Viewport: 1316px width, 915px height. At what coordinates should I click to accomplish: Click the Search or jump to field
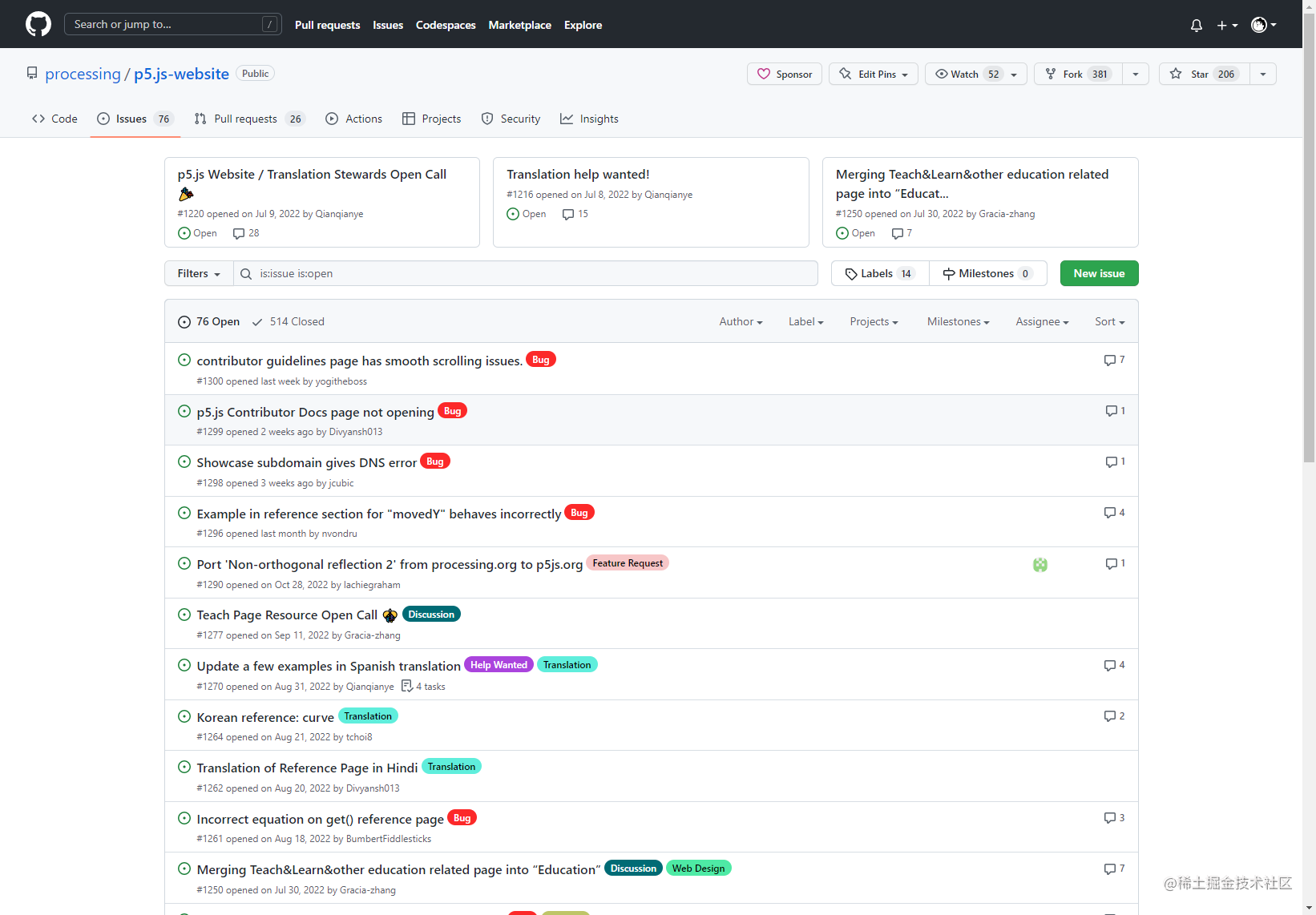point(173,24)
